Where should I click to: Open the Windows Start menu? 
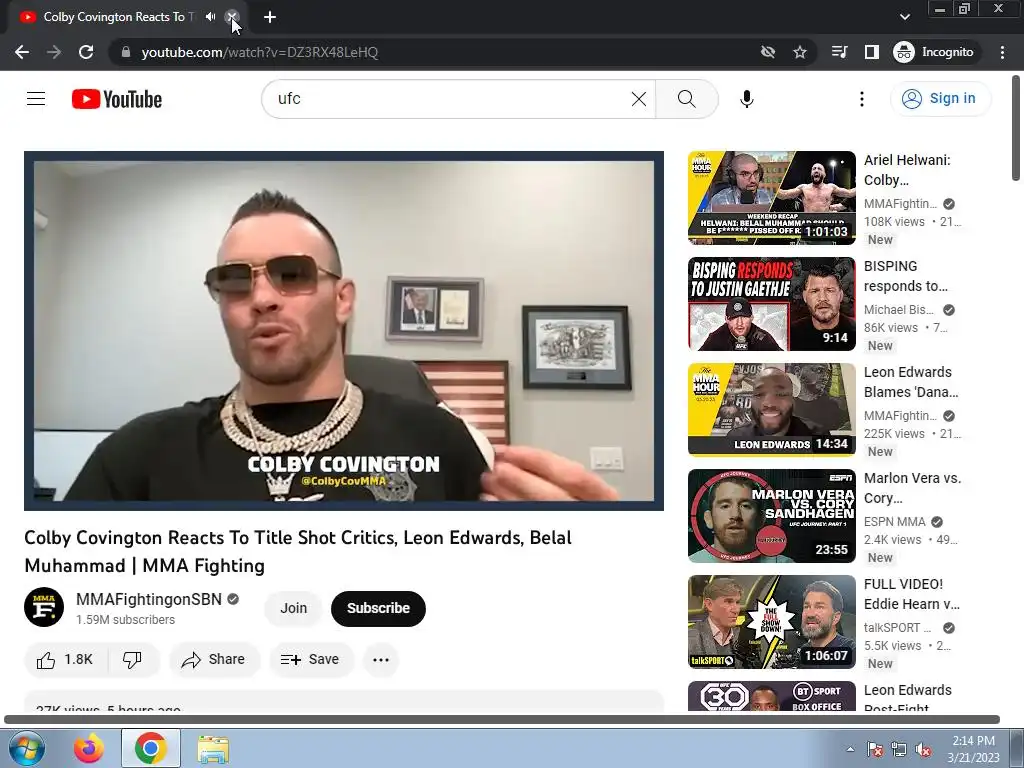[26, 748]
